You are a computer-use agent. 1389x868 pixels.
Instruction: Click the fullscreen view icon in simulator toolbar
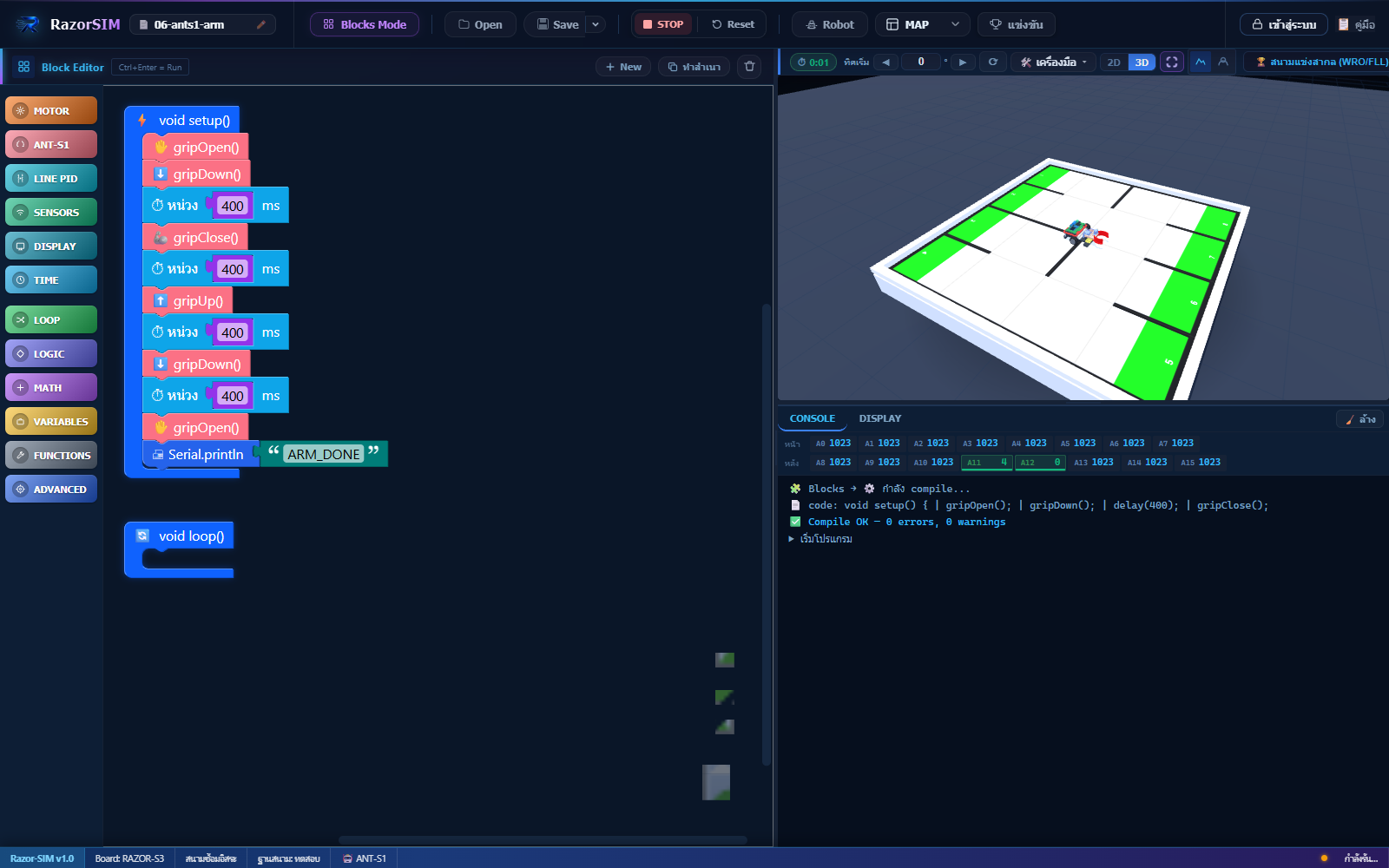click(1171, 62)
